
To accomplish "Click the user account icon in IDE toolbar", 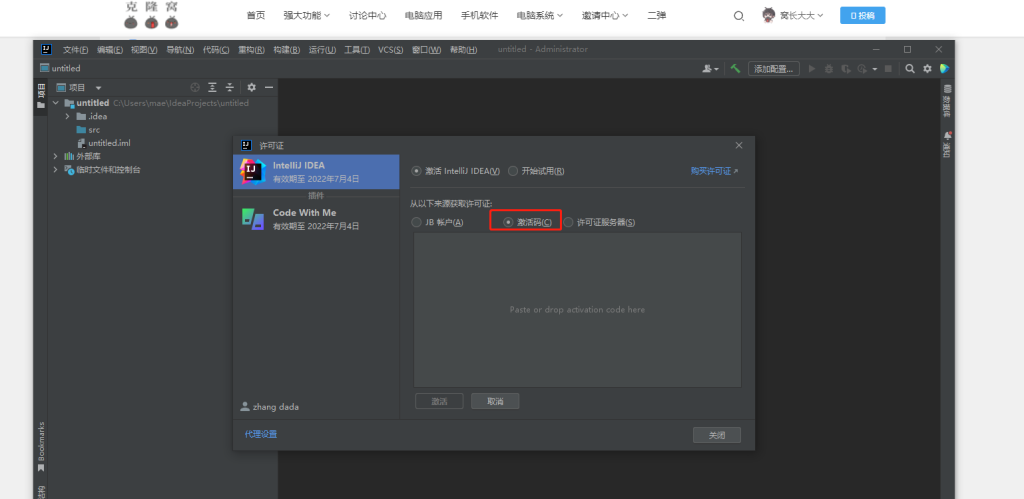I will pyautogui.click(x=707, y=69).
